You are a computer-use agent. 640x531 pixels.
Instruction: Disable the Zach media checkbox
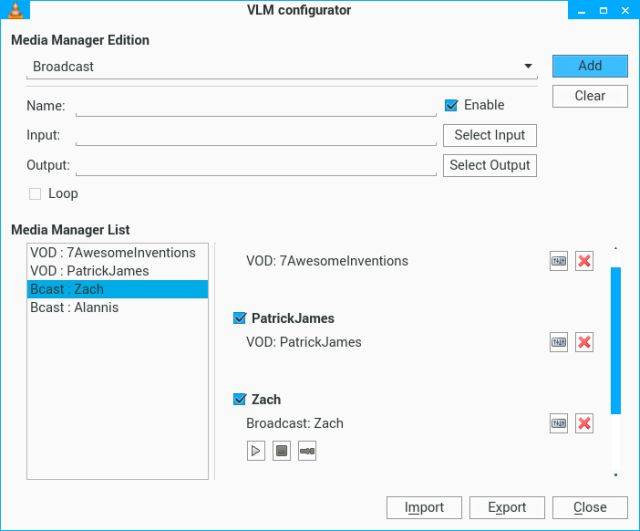click(239, 399)
